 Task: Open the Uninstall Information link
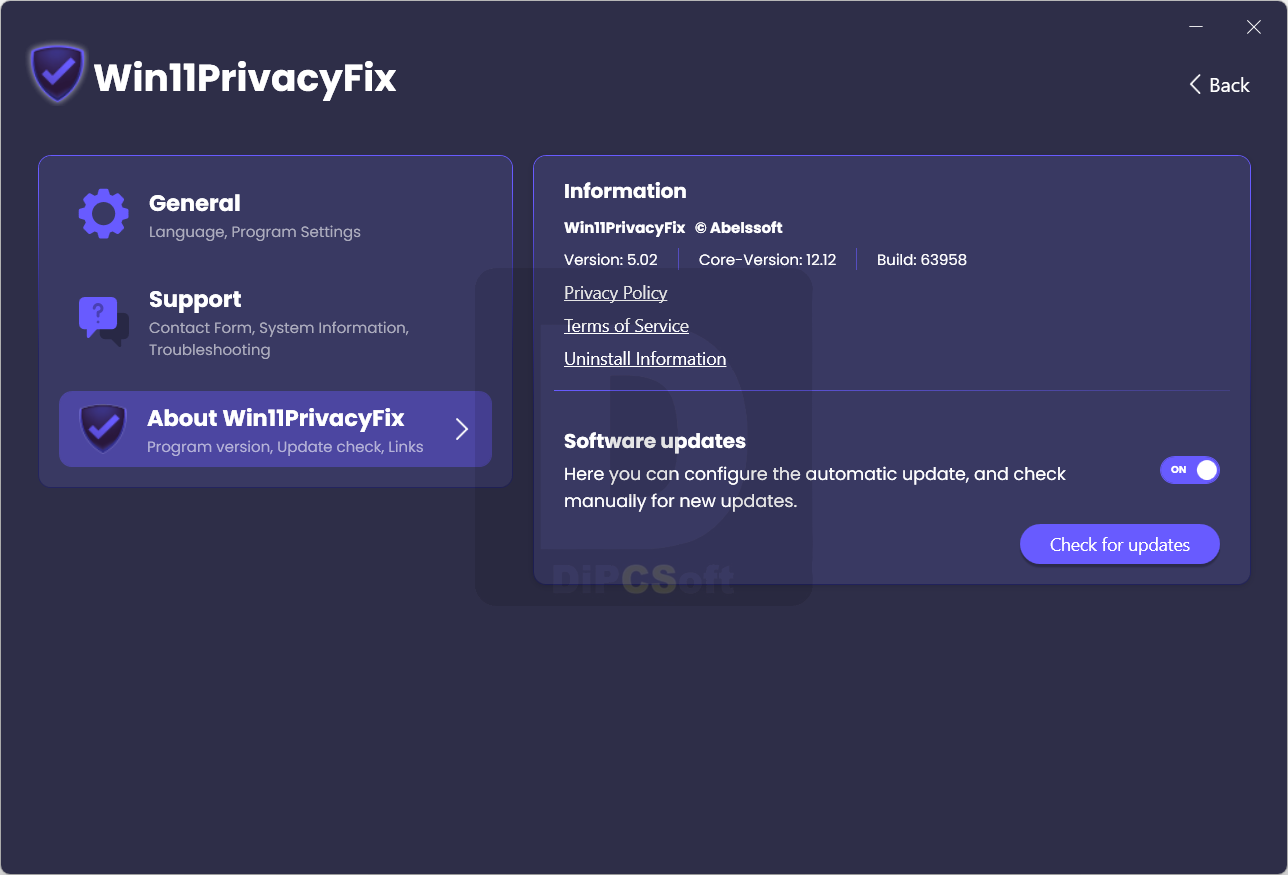645,359
